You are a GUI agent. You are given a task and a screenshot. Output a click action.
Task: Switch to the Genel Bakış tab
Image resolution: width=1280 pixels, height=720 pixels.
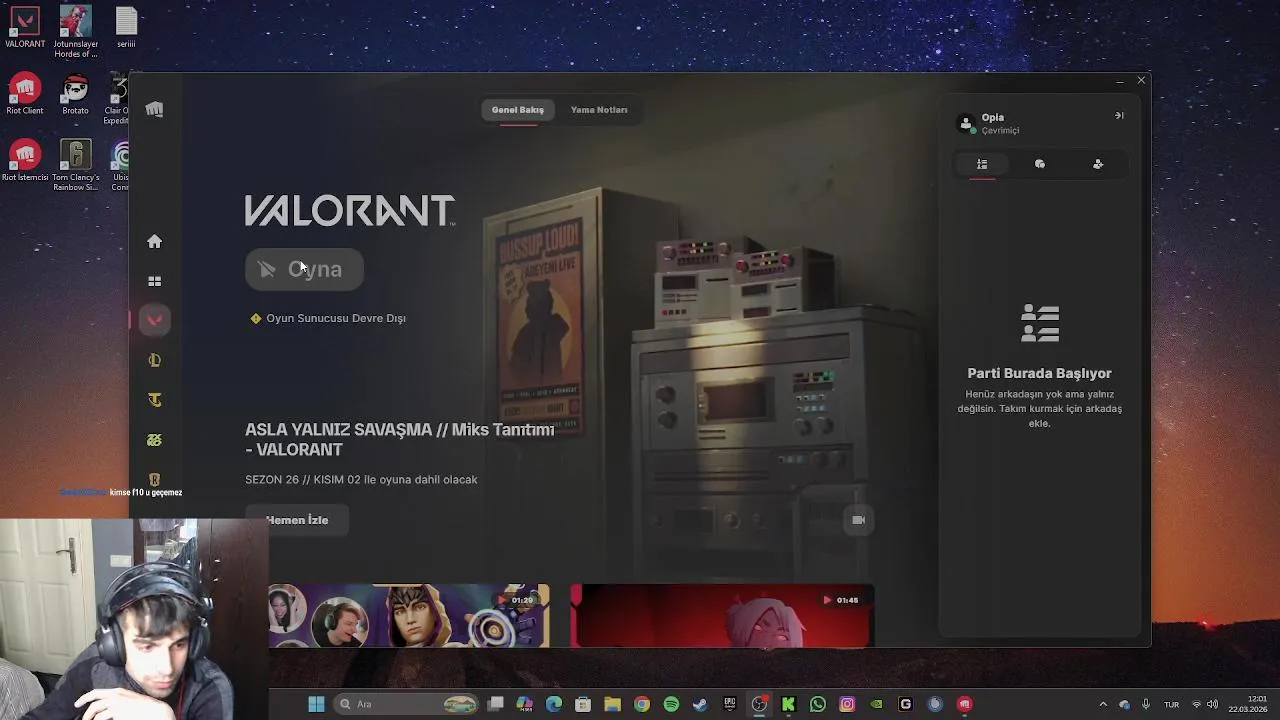[517, 110]
